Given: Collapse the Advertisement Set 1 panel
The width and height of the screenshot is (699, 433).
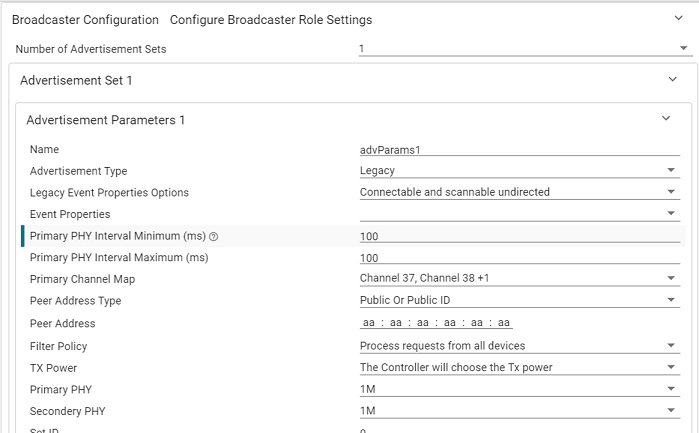Looking at the screenshot, I should 672,80.
